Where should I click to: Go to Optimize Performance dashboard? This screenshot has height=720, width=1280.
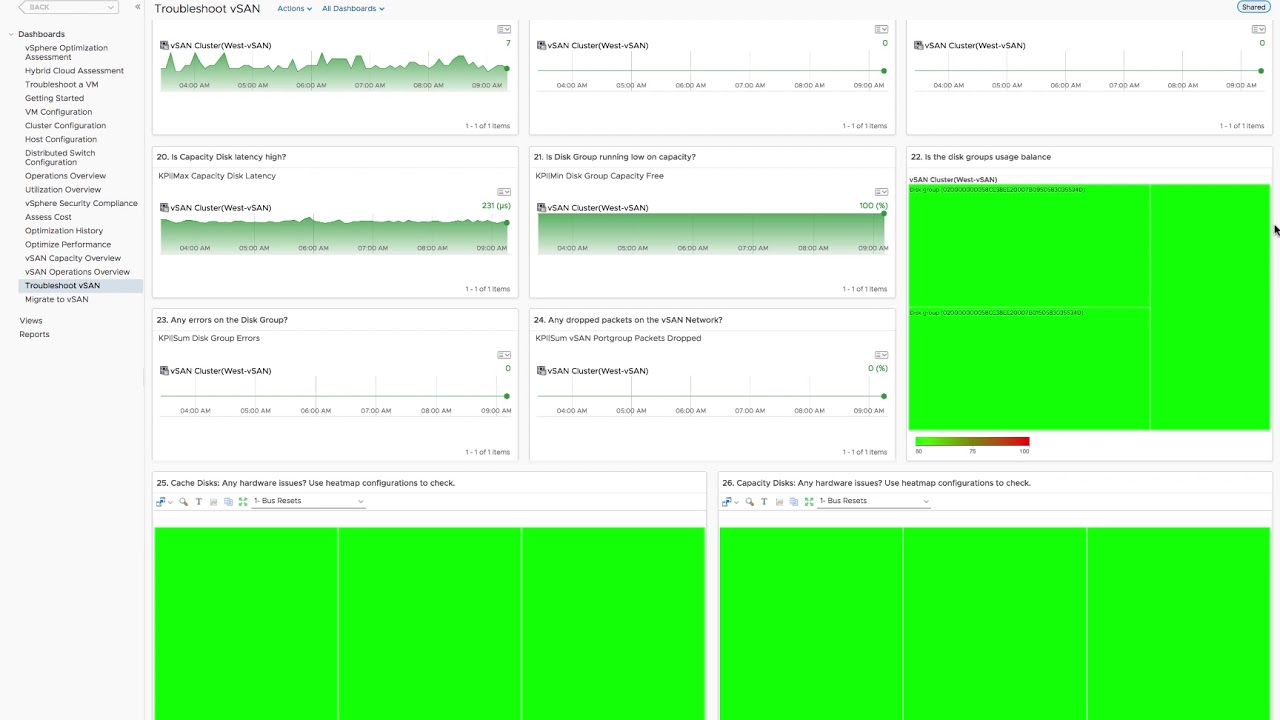coord(68,244)
